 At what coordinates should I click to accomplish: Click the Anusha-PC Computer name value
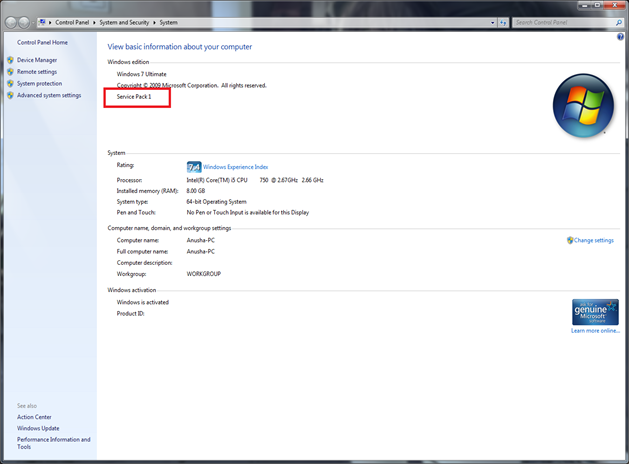pos(201,240)
